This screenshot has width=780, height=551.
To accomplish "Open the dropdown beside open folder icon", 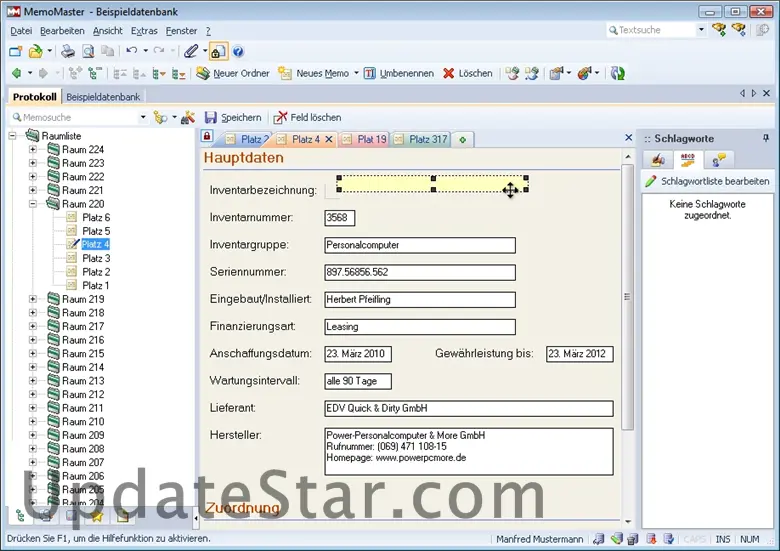I will 49,51.
